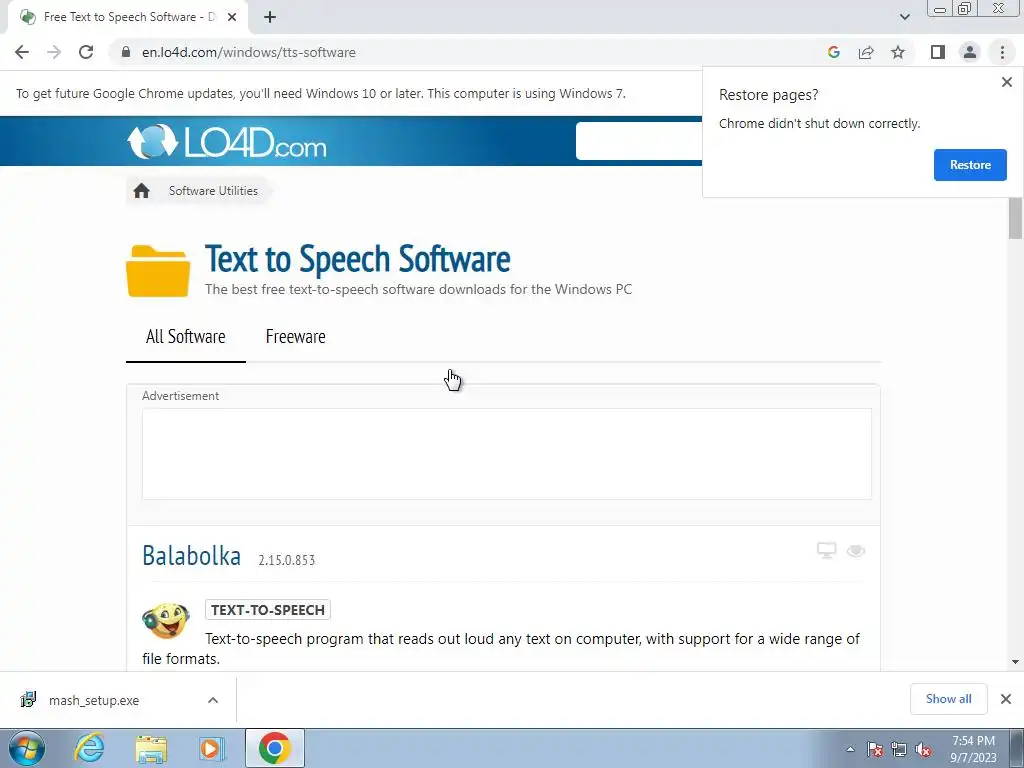This screenshot has width=1024, height=768.
Task: Click the address bar URL text
Action: point(249,52)
